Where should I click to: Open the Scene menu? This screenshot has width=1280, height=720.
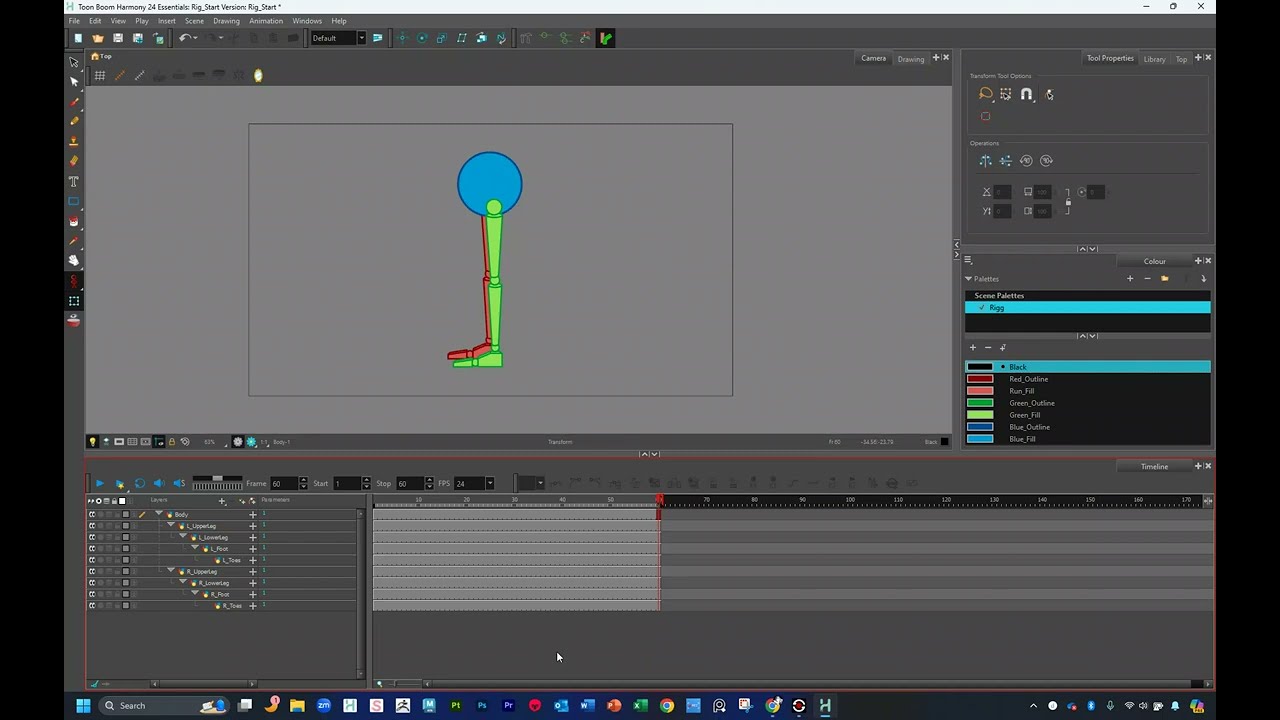pyautogui.click(x=194, y=21)
